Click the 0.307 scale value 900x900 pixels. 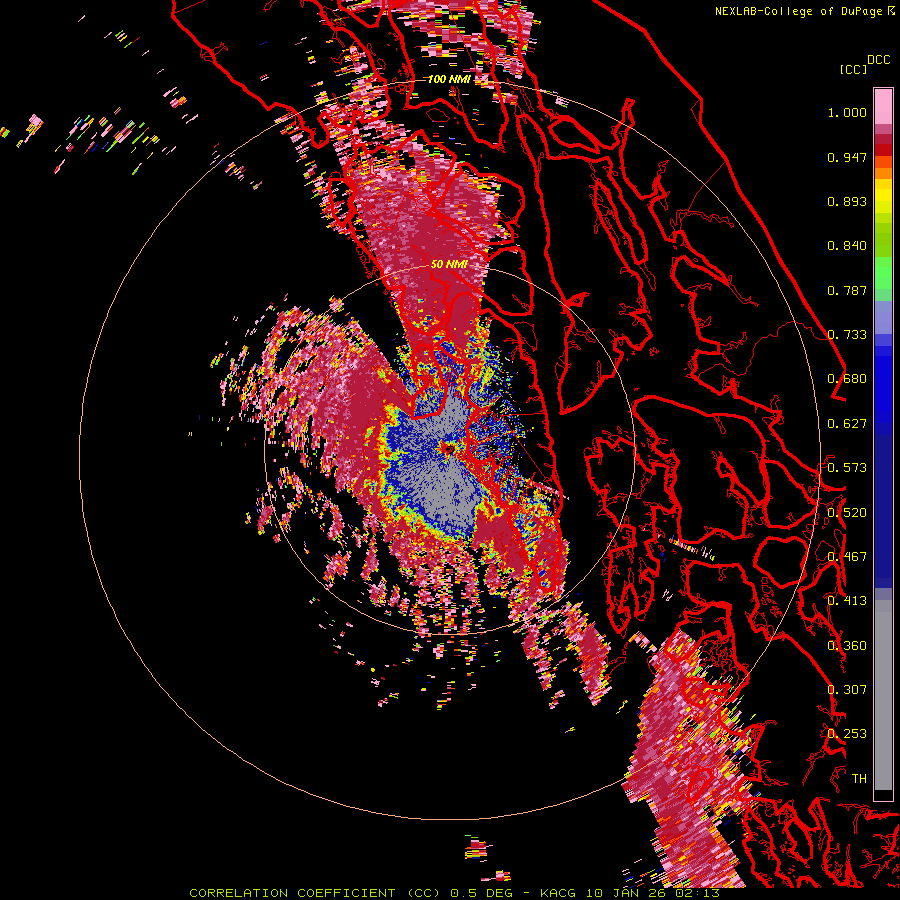tap(847, 690)
